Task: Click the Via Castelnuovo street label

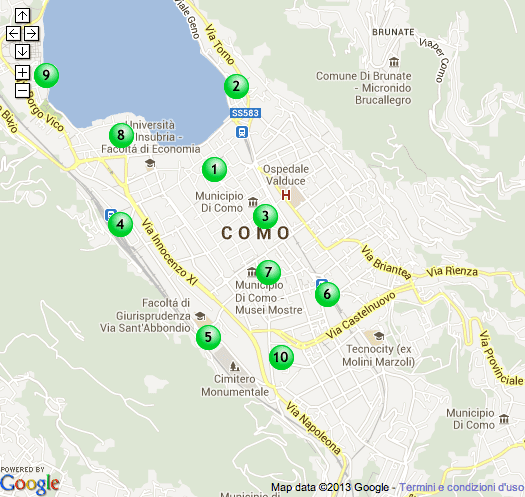Action: pos(361,315)
